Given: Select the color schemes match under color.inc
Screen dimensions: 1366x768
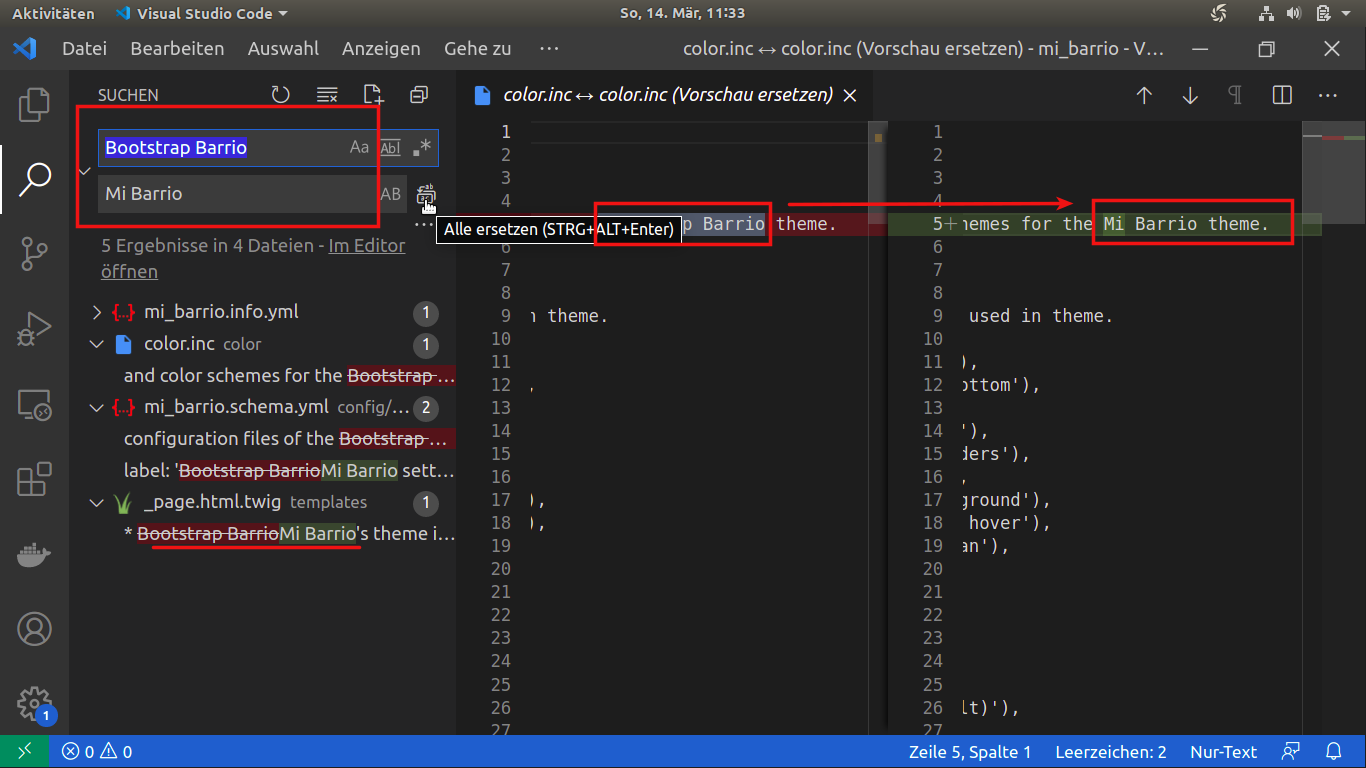Looking at the screenshot, I should (x=289, y=376).
